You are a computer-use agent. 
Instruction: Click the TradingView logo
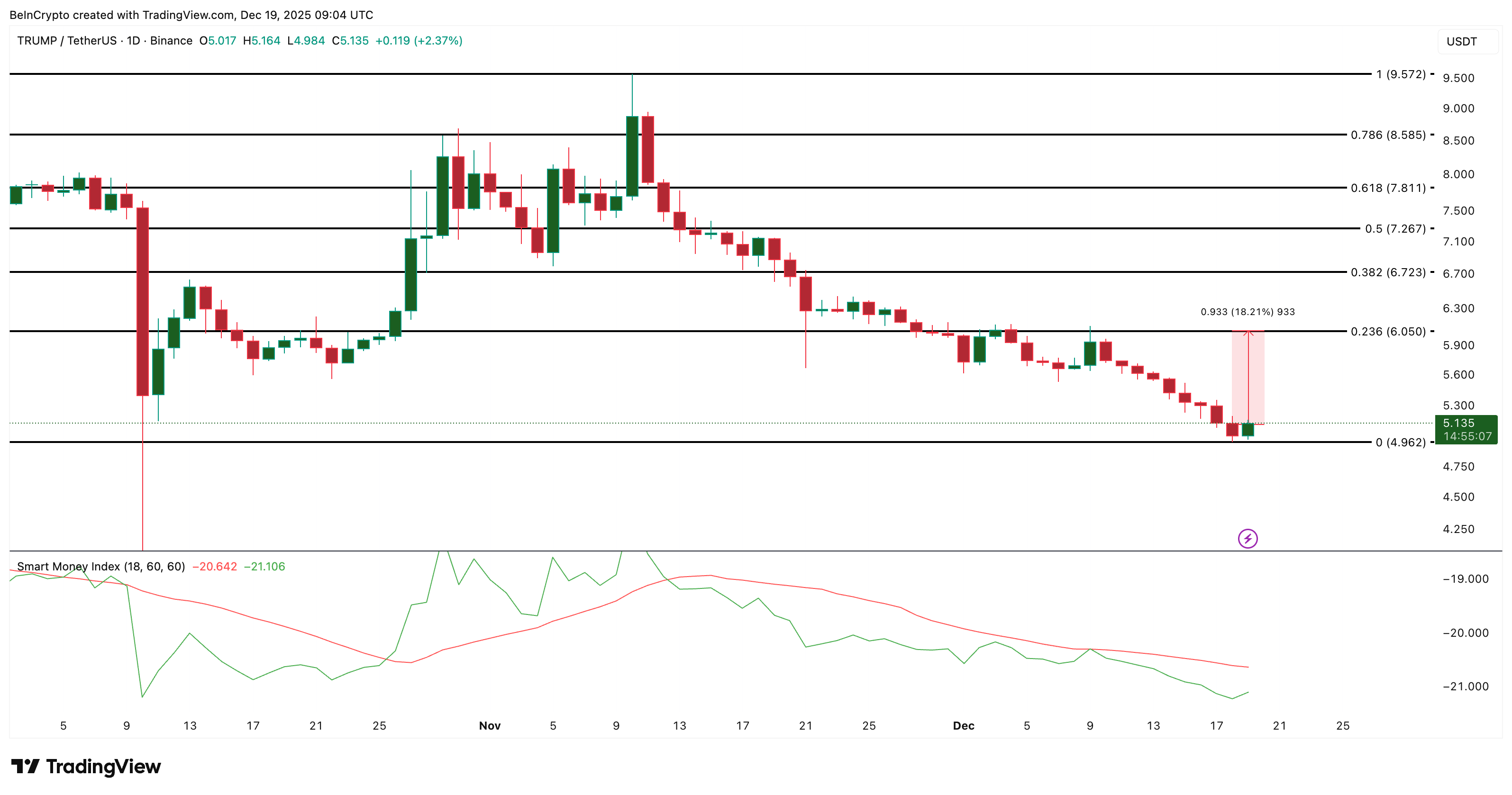pyautogui.click(x=85, y=766)
